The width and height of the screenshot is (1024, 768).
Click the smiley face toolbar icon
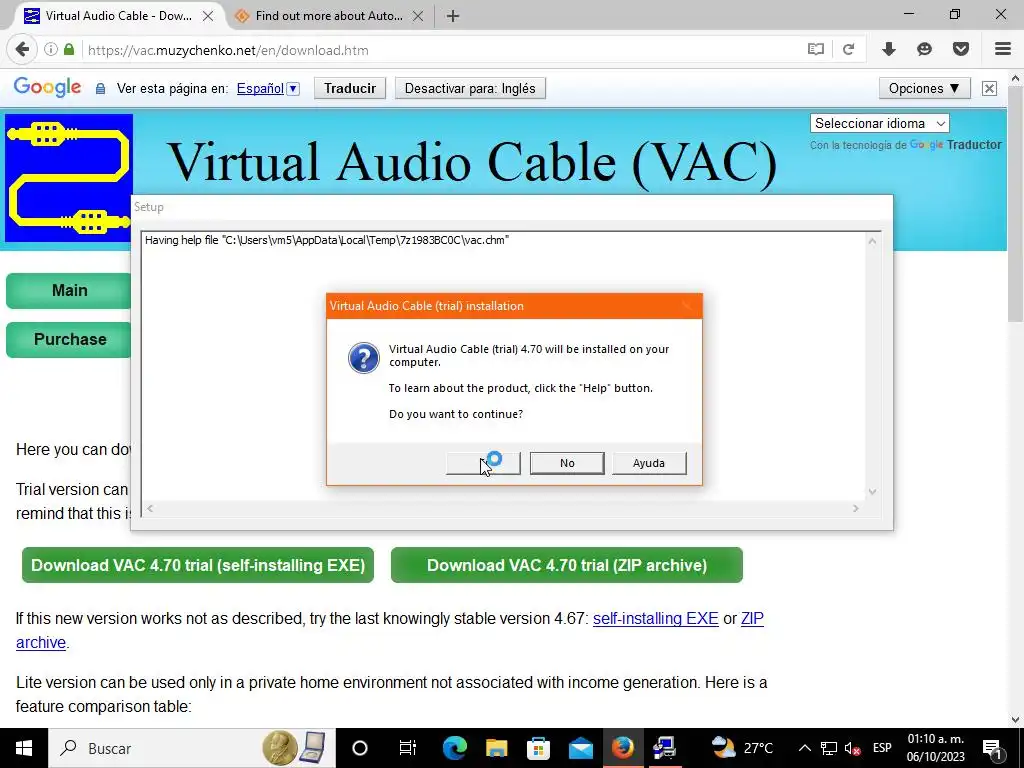click(x=924, y=50)
